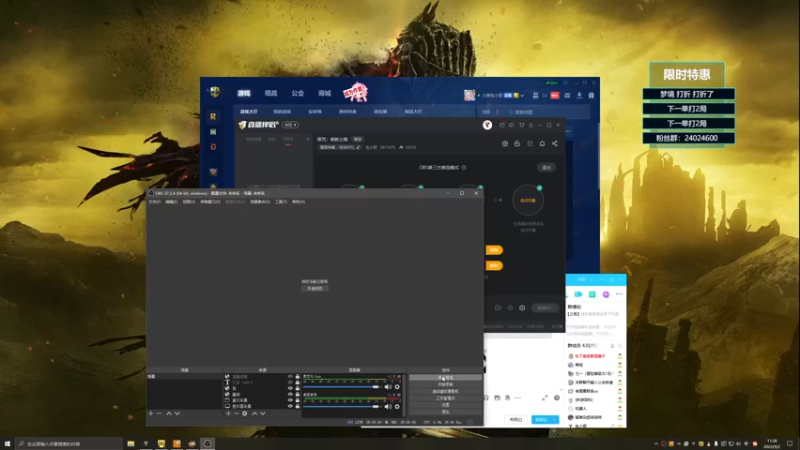Remove selected scene with OBS minus icon

coord(159,413)
